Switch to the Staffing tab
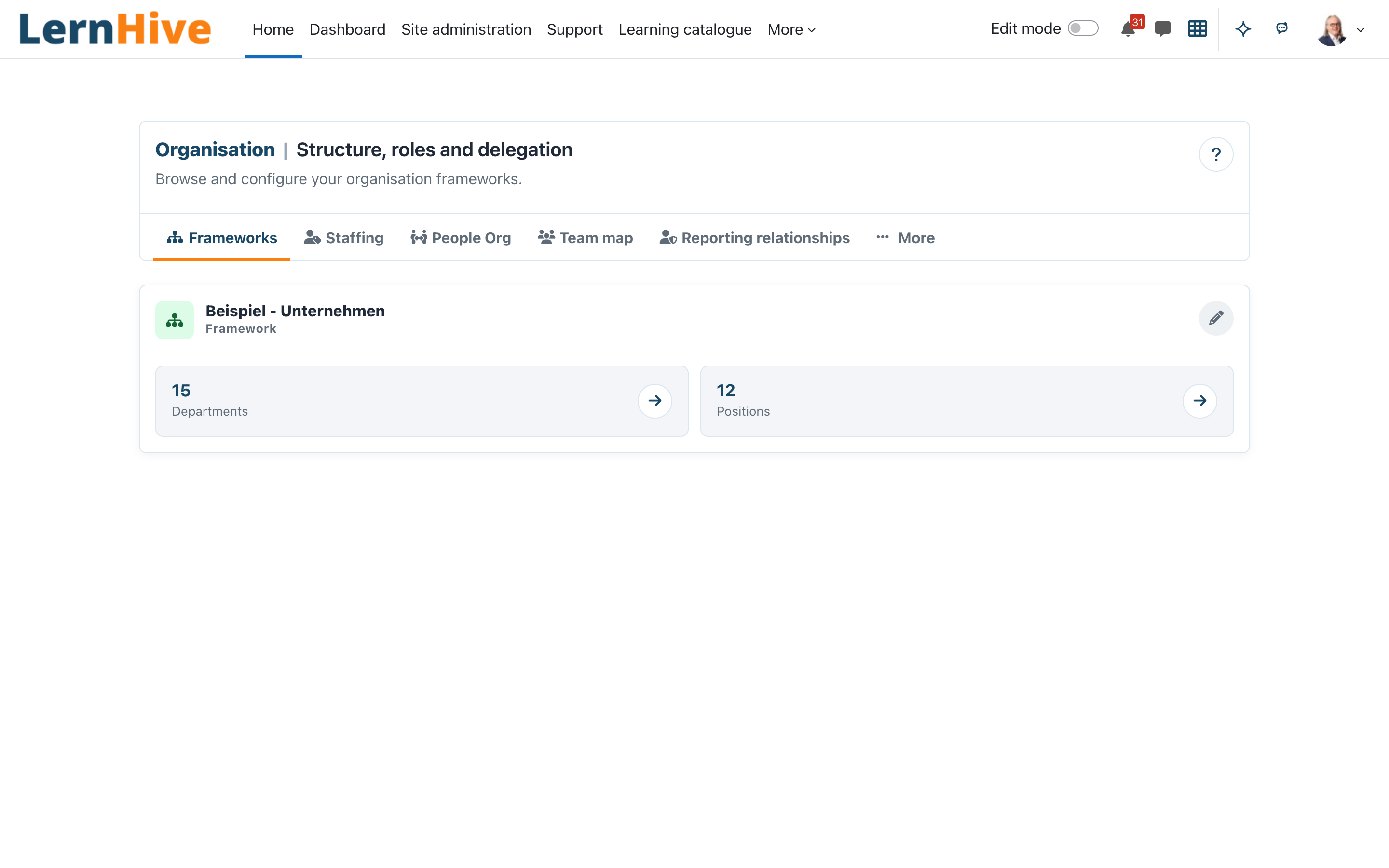 [x=343, y=238]
